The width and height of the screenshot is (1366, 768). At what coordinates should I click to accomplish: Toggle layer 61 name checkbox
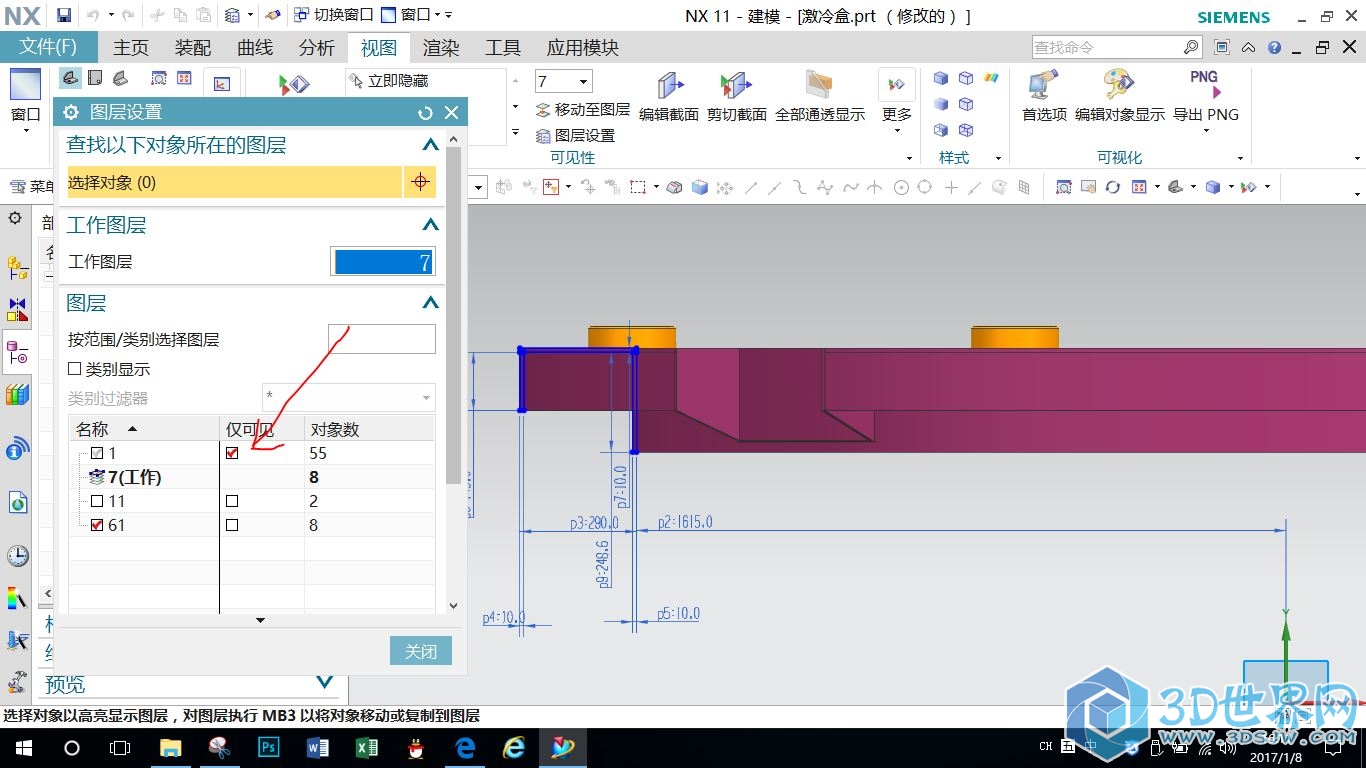coord(97,525)
